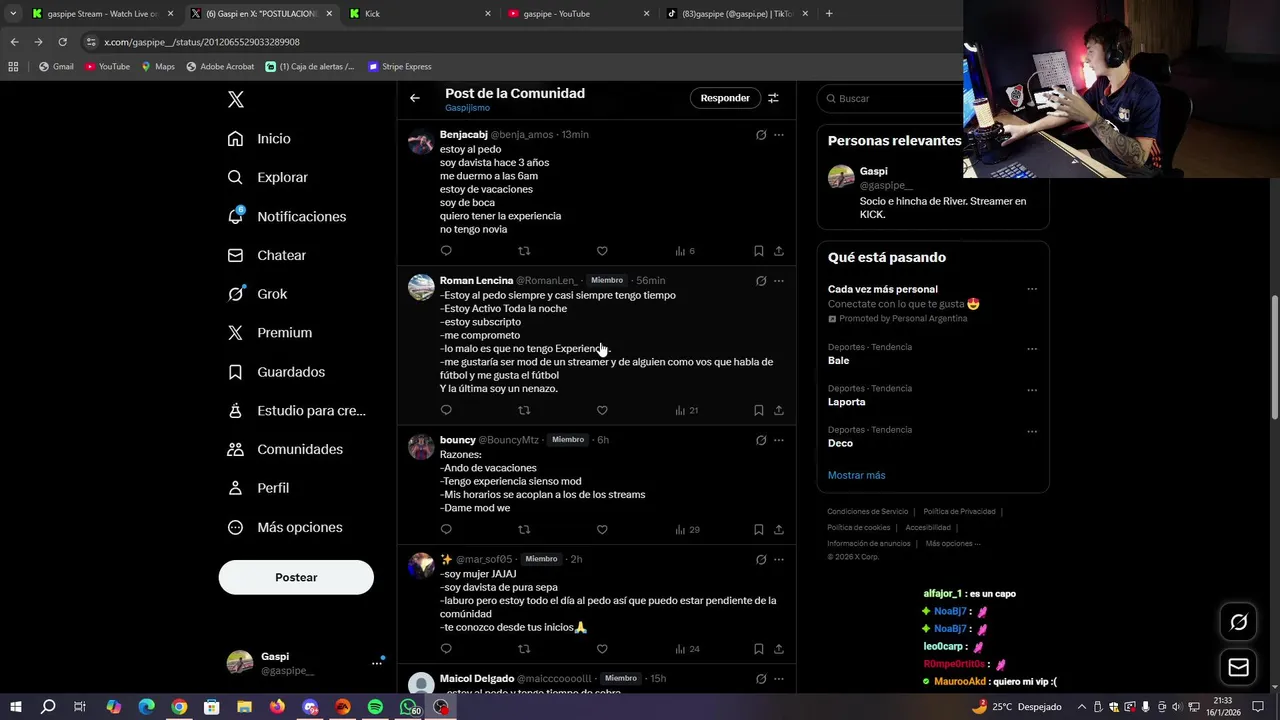
Task: Open Premium in the sidebar
Action: point(269,333)
